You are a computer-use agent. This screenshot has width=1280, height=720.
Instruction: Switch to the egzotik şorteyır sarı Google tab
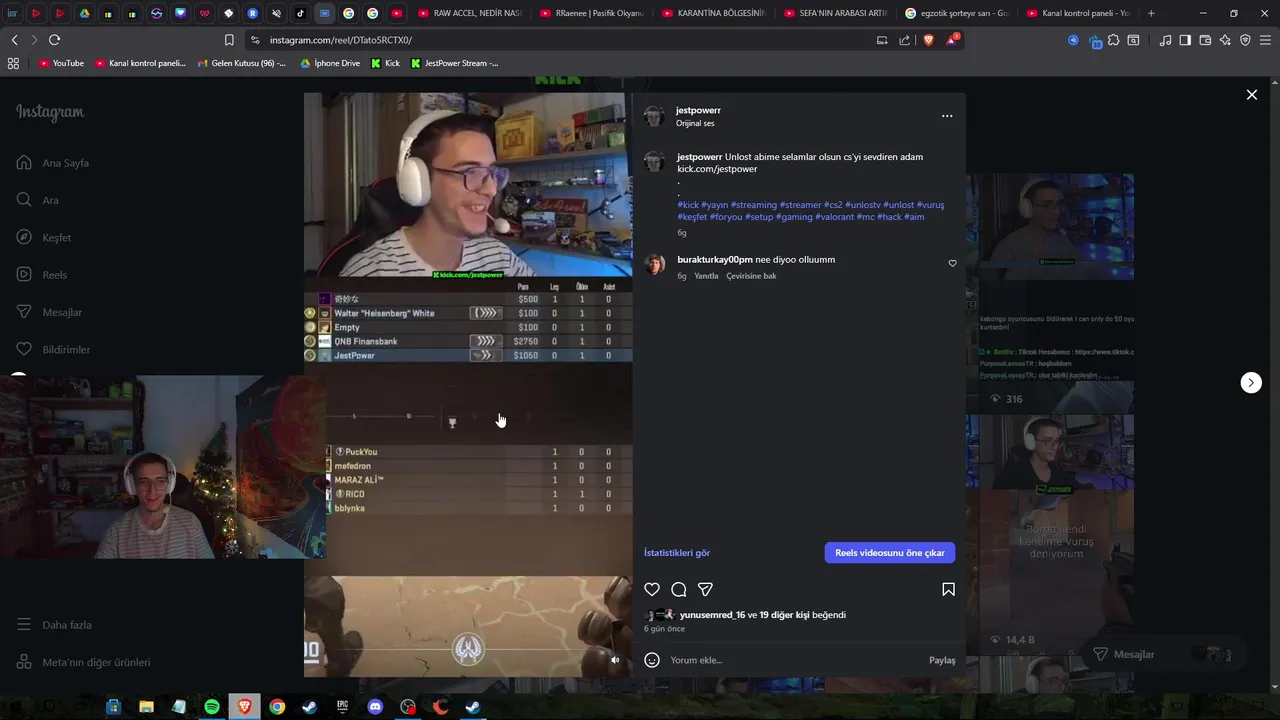tap(958, 13)
